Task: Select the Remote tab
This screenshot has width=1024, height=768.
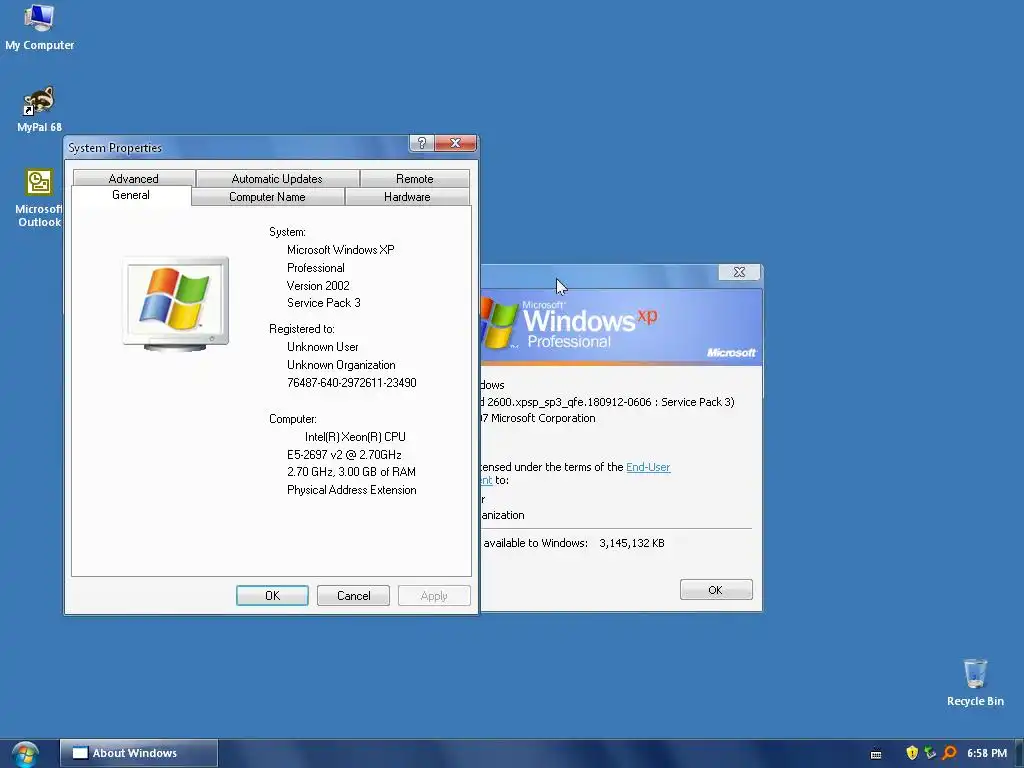Action: coord(415,178)
